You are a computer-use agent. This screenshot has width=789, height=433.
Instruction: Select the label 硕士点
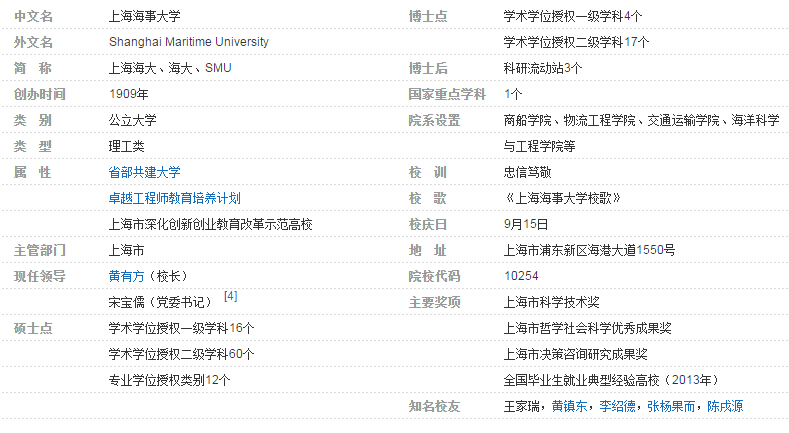tap(33, 328)
